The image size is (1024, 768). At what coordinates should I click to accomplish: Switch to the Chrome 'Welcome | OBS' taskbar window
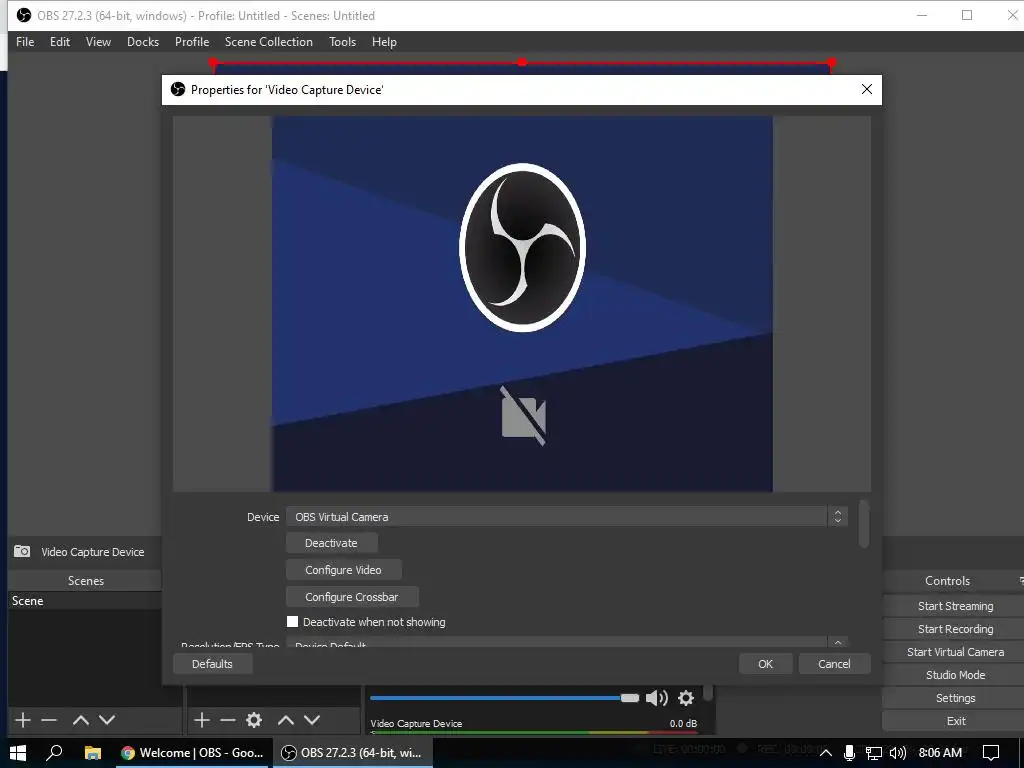click(x=193, y=753)
